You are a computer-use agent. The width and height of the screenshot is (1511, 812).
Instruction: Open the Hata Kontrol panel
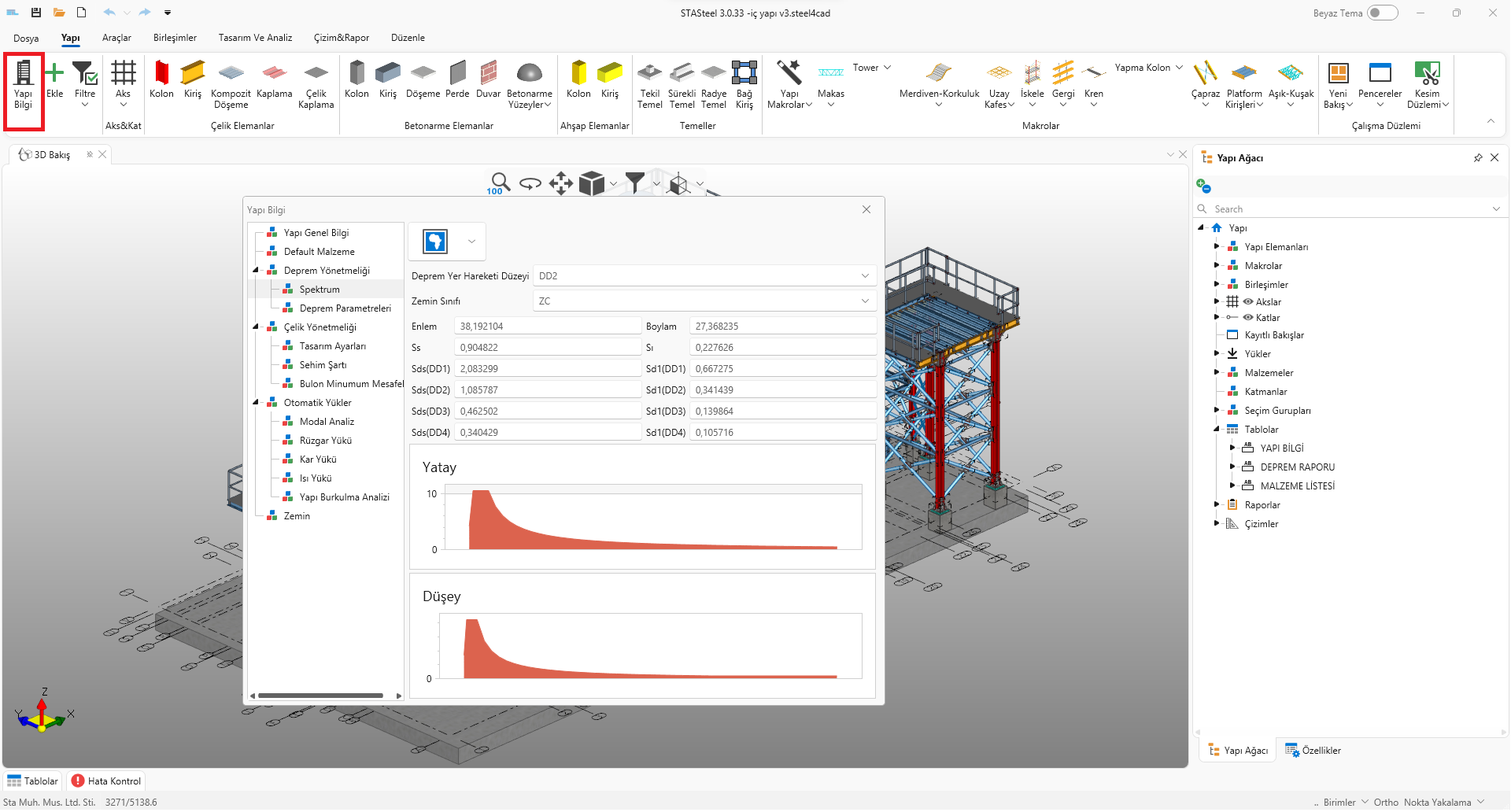coord(106,781)
